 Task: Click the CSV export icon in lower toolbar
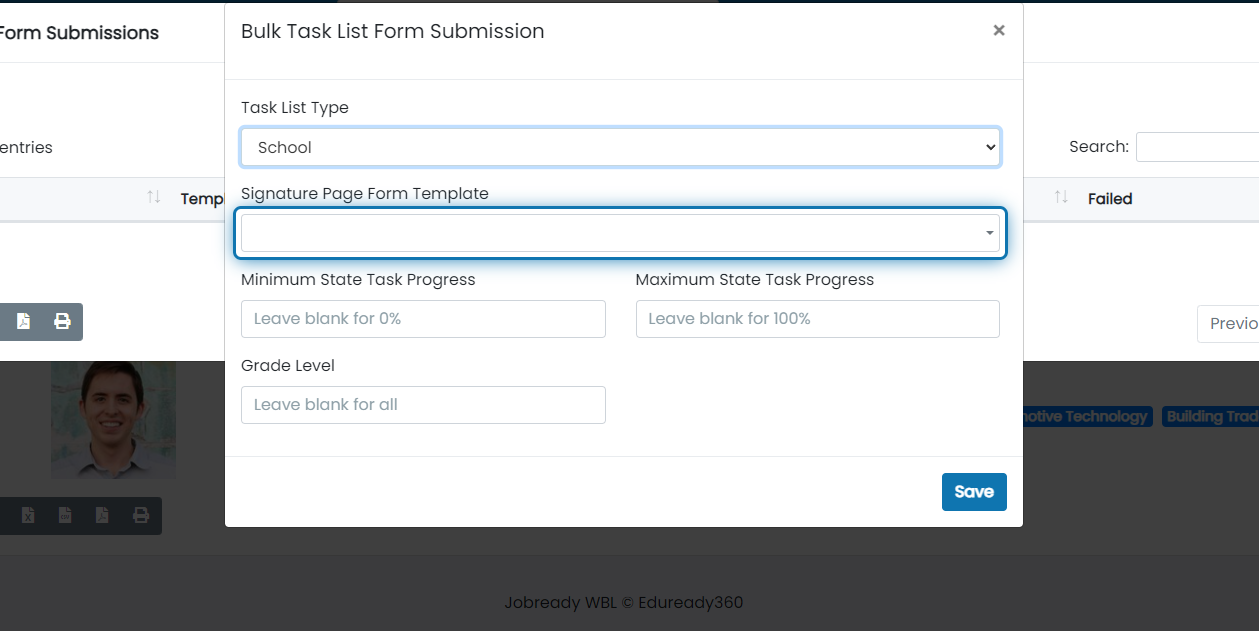tap(65, 516)
